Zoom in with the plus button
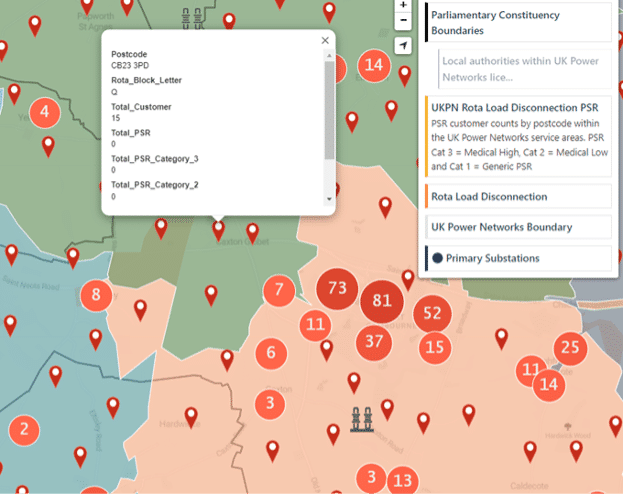The image size is (625, 495). point(403,5)
